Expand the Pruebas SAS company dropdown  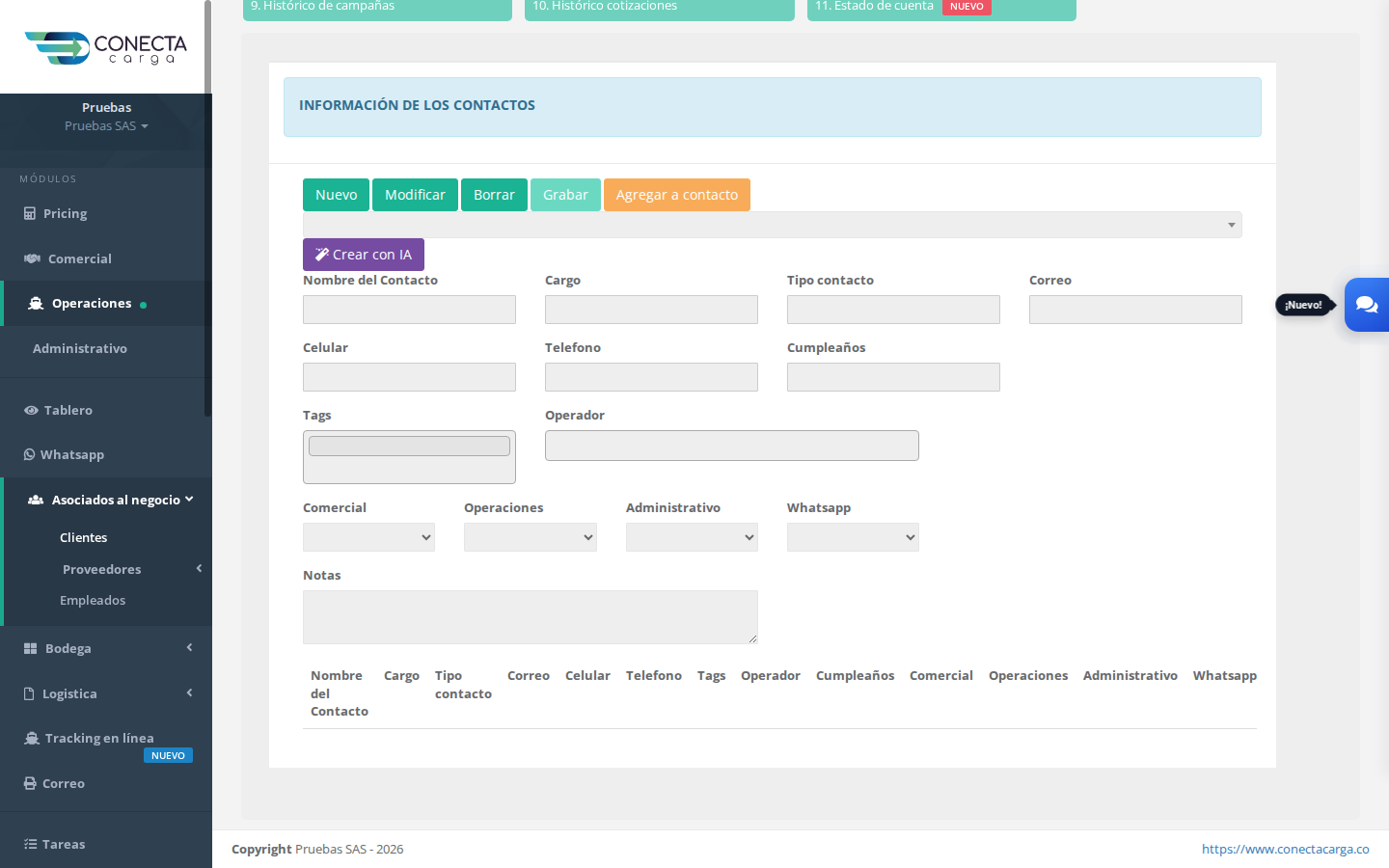coord(106,126)
